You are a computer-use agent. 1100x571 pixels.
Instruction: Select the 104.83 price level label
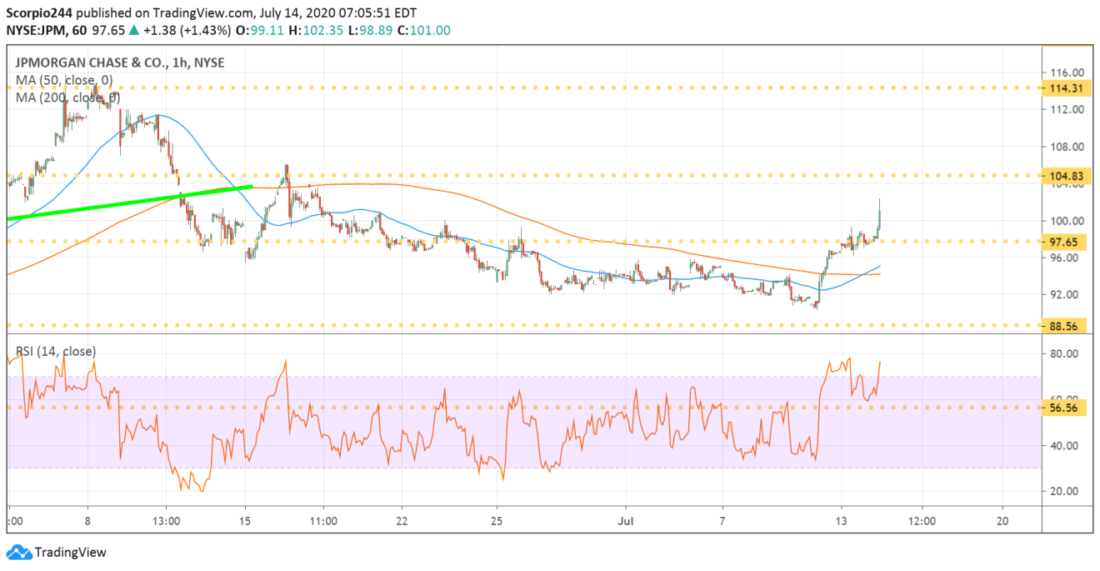tap(1066, 176)
